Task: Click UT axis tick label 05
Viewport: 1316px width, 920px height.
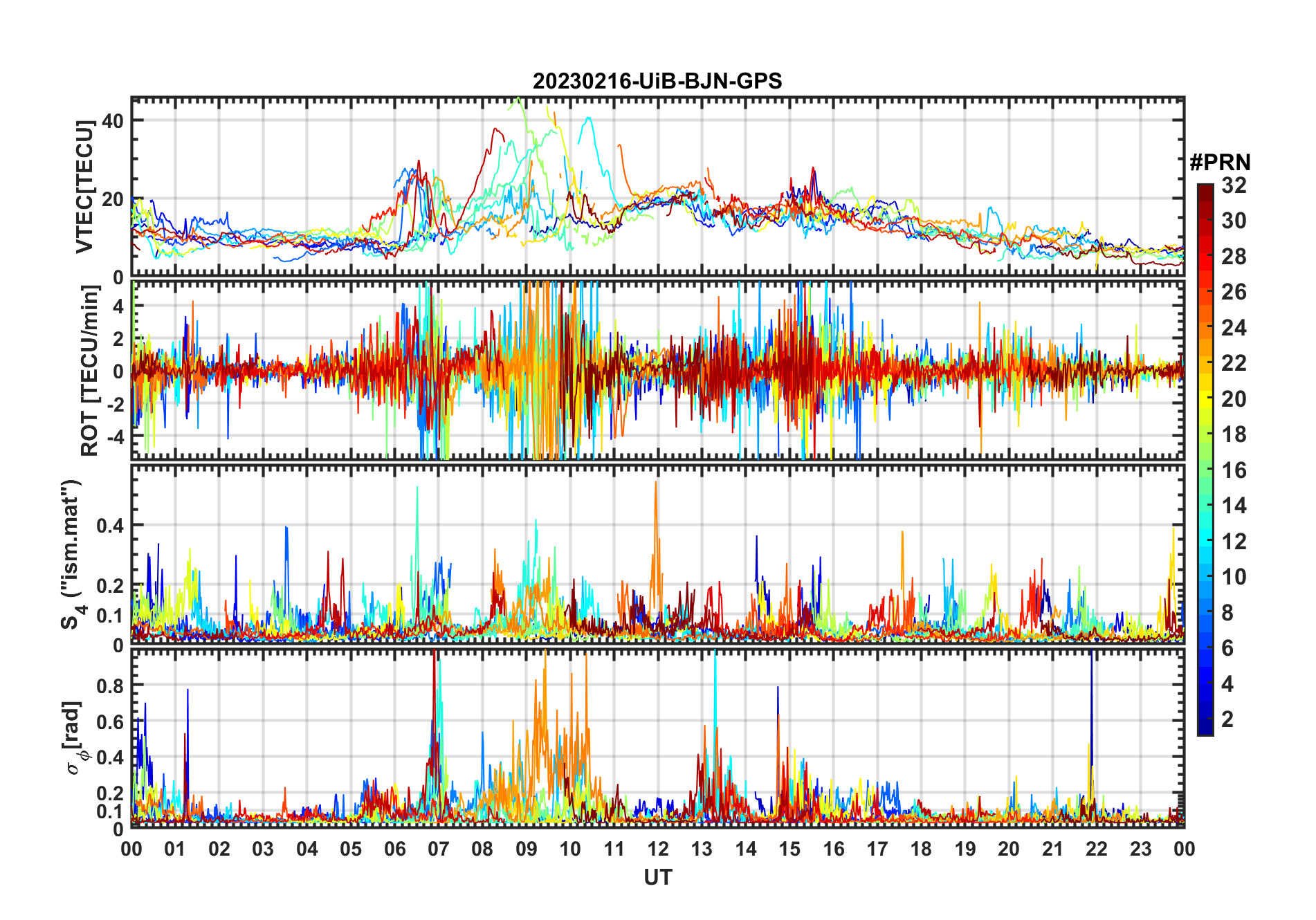Action: [x=351, y=849]
